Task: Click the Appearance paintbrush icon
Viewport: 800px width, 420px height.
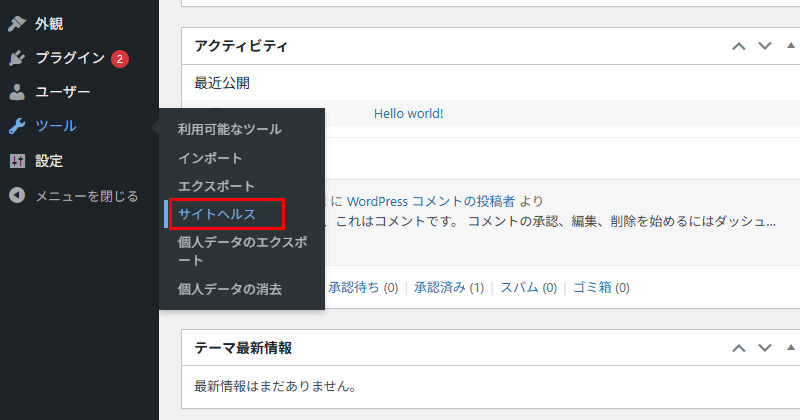Action: (x=17, y=23)
